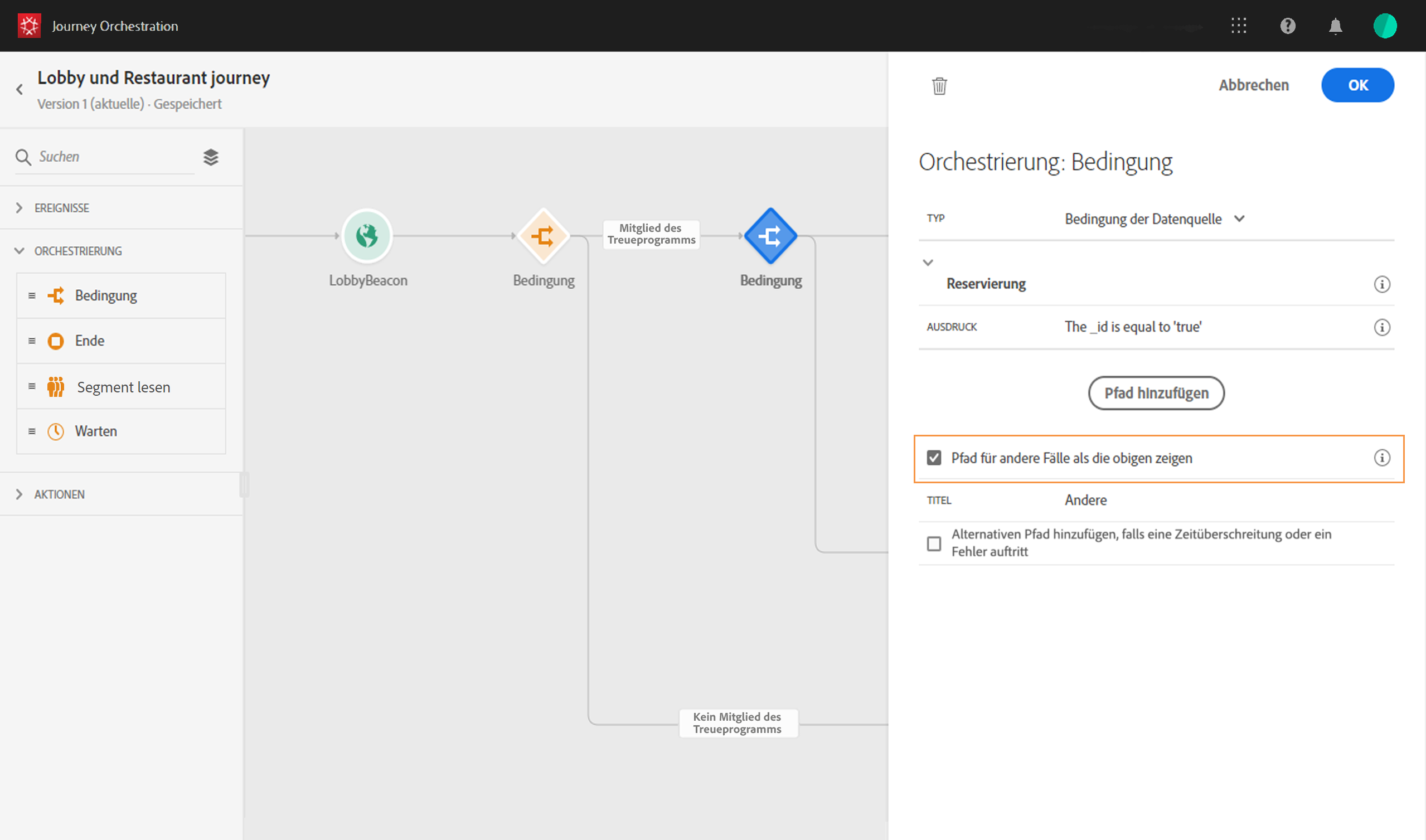Expand the Ereignisse section
This screenshot has width=1426, height=840.
(61, 208)
